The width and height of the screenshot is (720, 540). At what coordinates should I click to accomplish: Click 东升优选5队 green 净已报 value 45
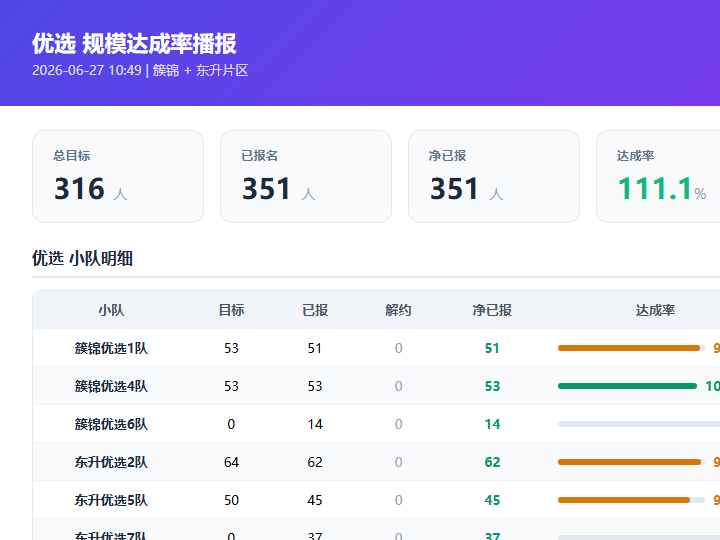pos(492,500)
